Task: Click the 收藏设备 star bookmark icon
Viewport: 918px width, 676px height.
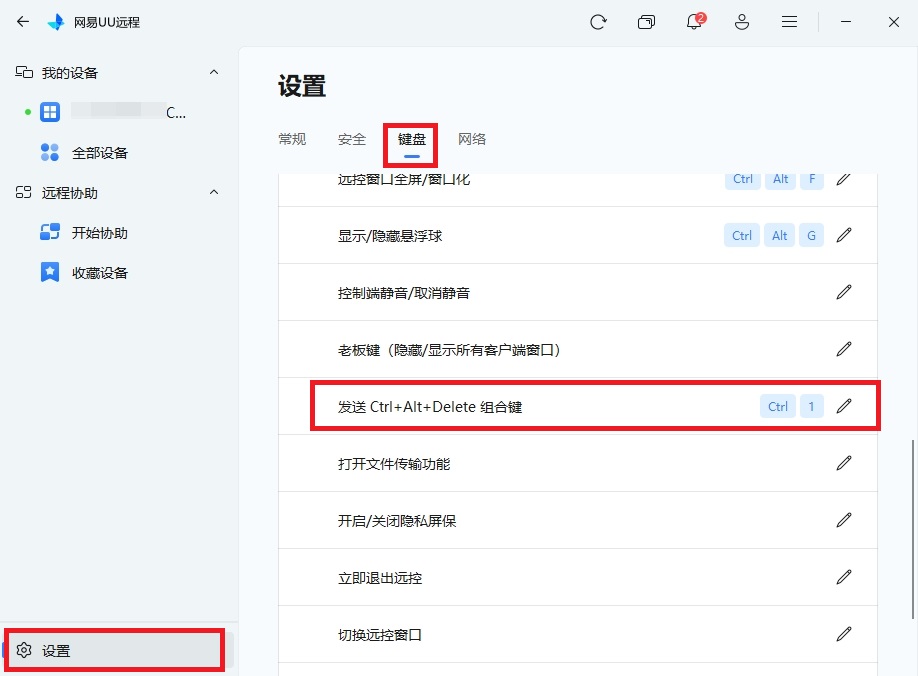Action: (50, 272)
